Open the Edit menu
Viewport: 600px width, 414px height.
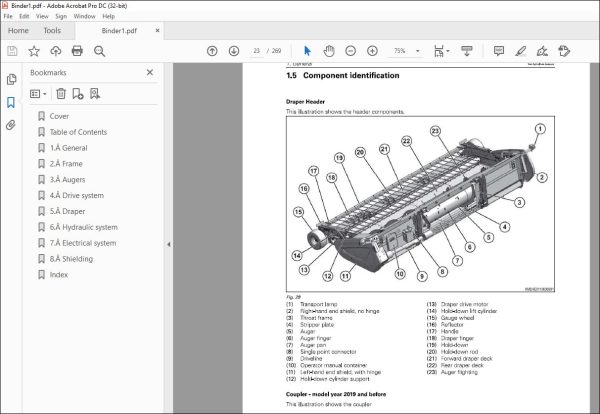point(24,16)
